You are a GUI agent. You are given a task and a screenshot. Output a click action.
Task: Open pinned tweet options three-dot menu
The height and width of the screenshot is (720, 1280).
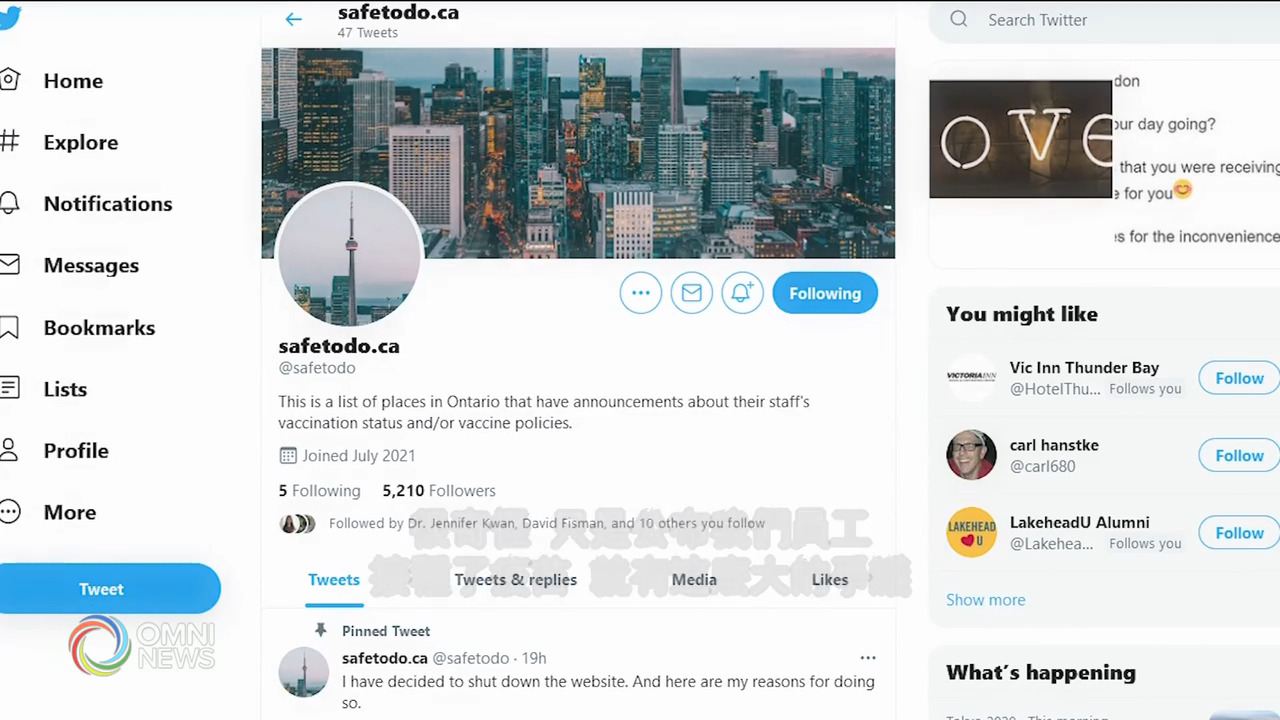pyautogui.click(x=868, y=658)
